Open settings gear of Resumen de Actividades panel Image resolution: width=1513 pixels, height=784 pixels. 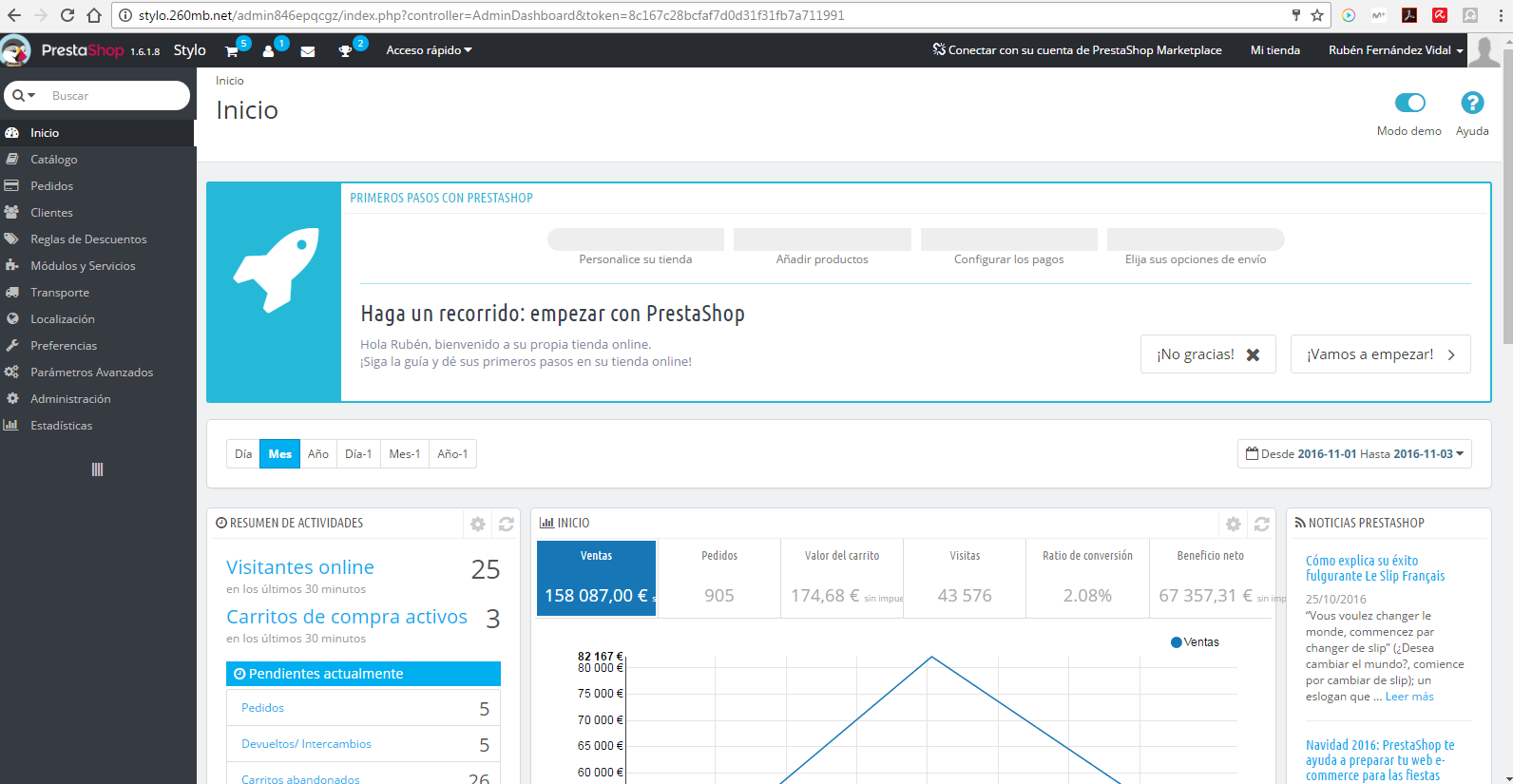click(x=478, y=524)
